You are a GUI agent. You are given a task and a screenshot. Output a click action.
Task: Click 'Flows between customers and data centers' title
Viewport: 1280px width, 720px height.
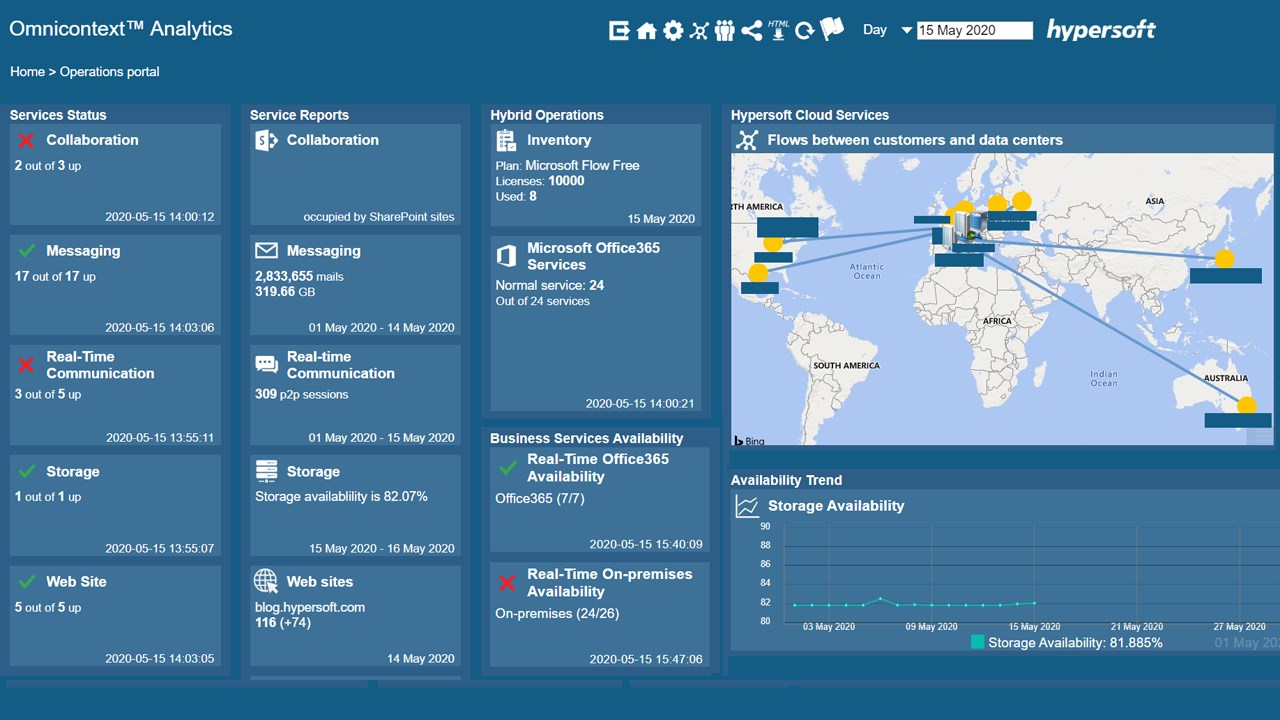[x=915, y=140]
